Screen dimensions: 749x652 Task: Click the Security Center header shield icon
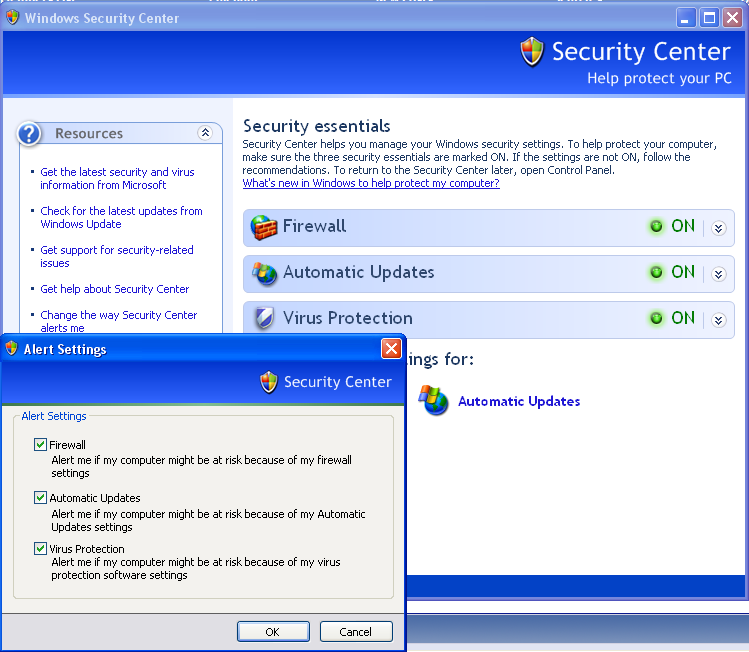(532, 52)
